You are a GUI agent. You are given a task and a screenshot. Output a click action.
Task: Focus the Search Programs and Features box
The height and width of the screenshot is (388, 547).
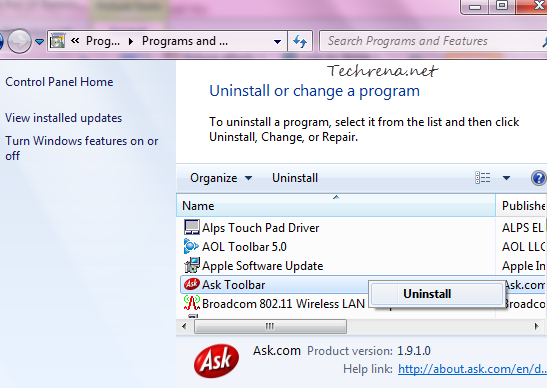pos(433,41)
